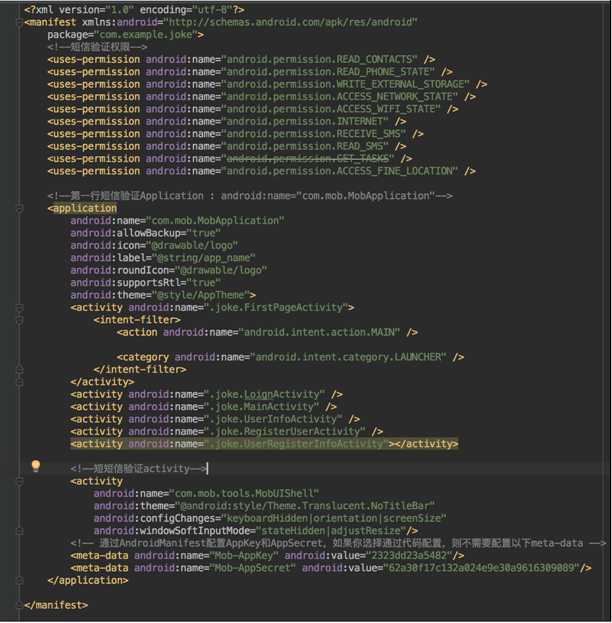Click the comment mentioning com.mob.MobApplication
This screenshot has width=612, height=623.
tap(250, 196)
